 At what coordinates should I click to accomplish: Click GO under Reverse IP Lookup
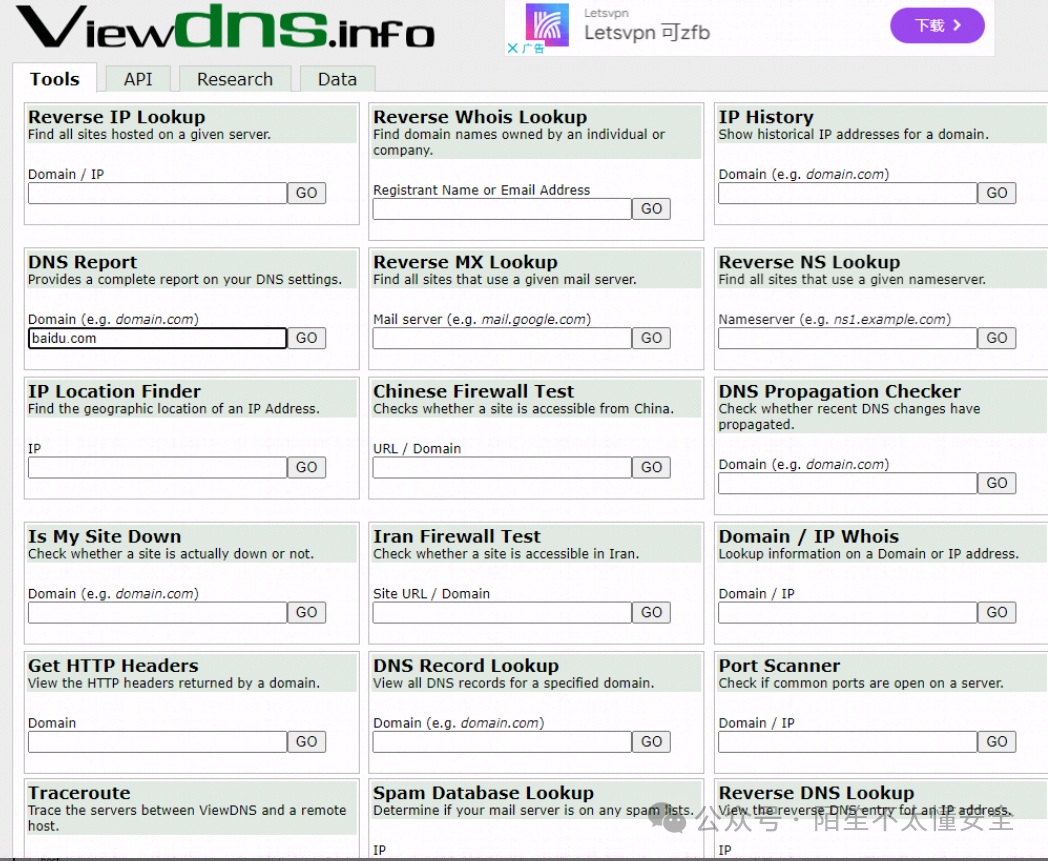[306, 193]
